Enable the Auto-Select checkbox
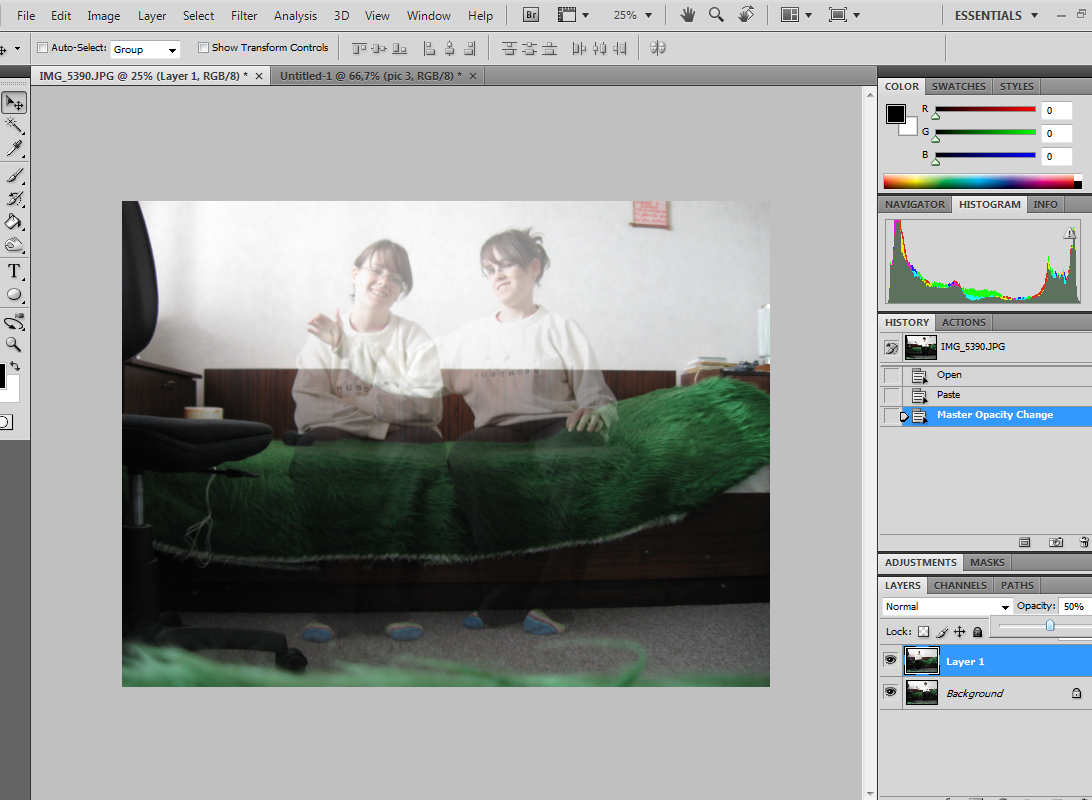 pos(42,47)
